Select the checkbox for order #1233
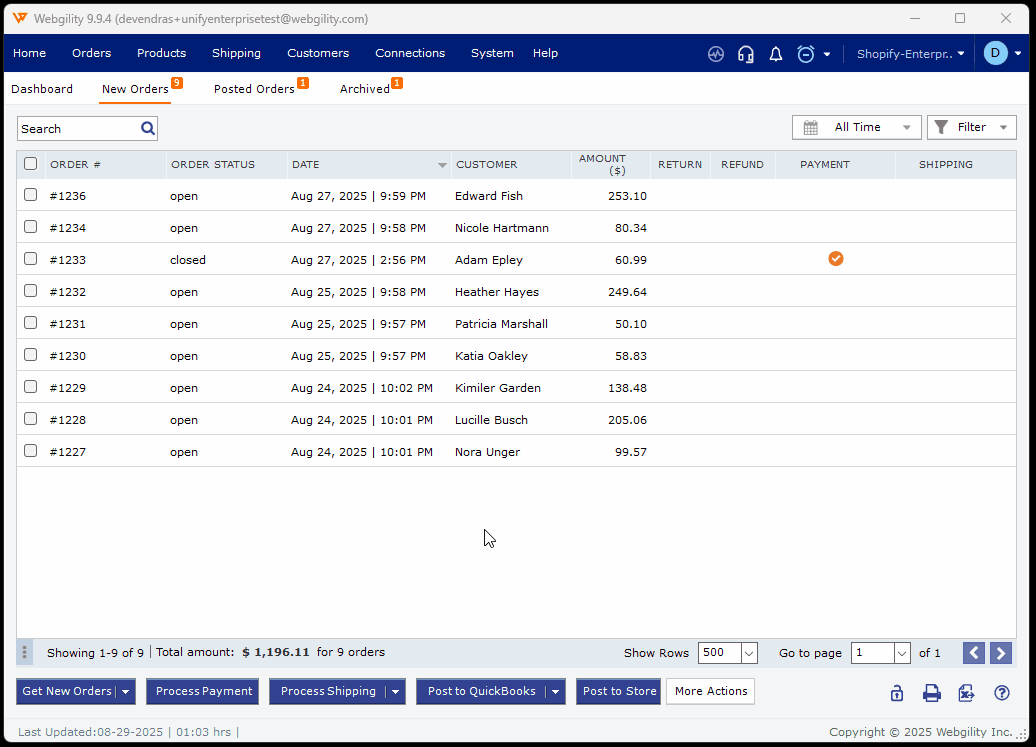The image size is (1036, 747). [x=31, y=259]
